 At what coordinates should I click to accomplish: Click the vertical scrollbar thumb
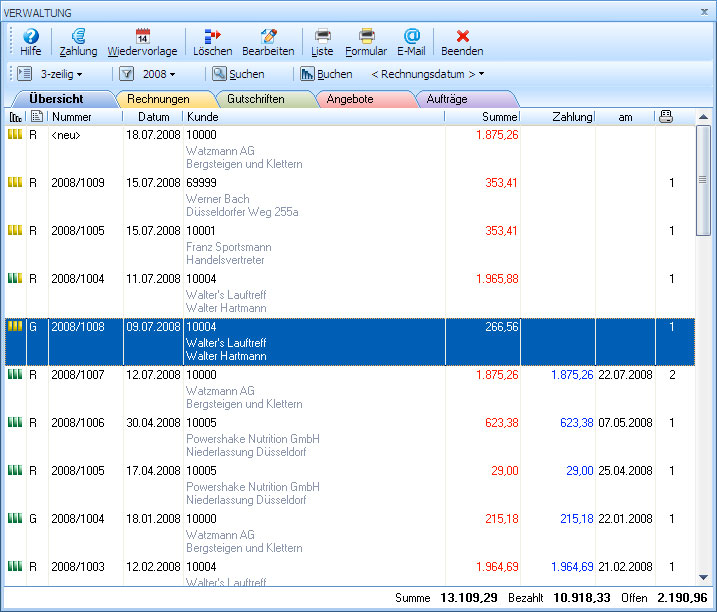coord(703,180)
